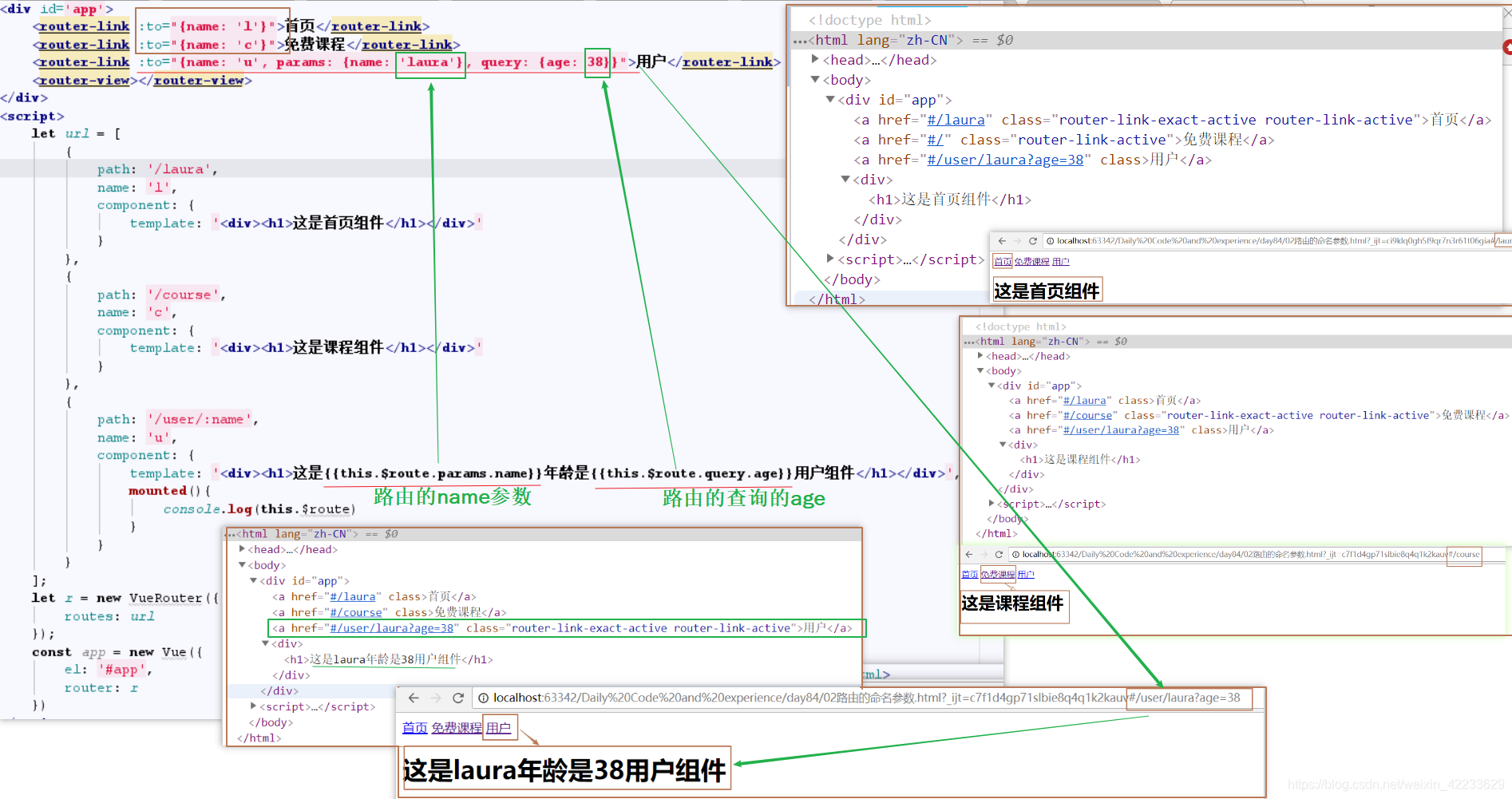Reload the #/user/laura?age=38 browser page

(x=458, y=698)
